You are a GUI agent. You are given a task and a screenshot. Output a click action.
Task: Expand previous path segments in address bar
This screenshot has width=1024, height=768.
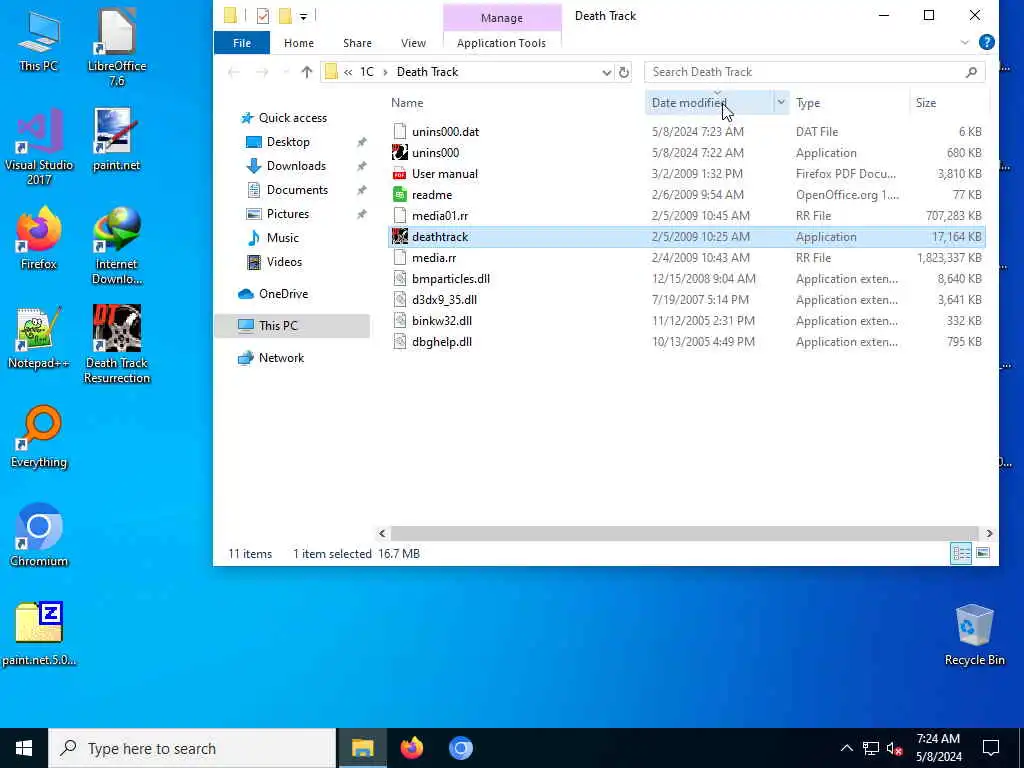click(348, 72)
